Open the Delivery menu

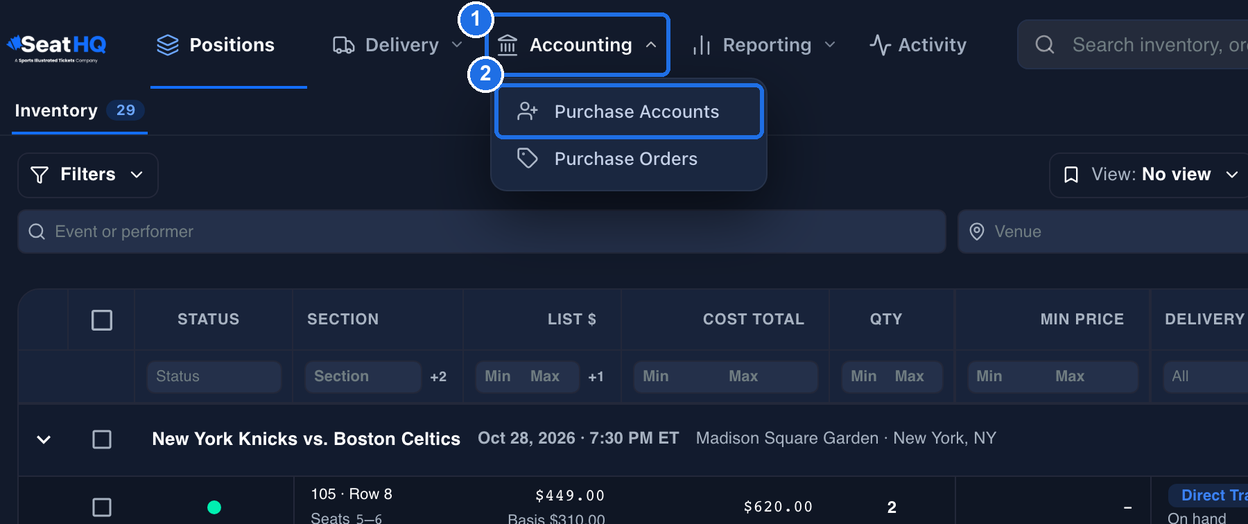398,45
